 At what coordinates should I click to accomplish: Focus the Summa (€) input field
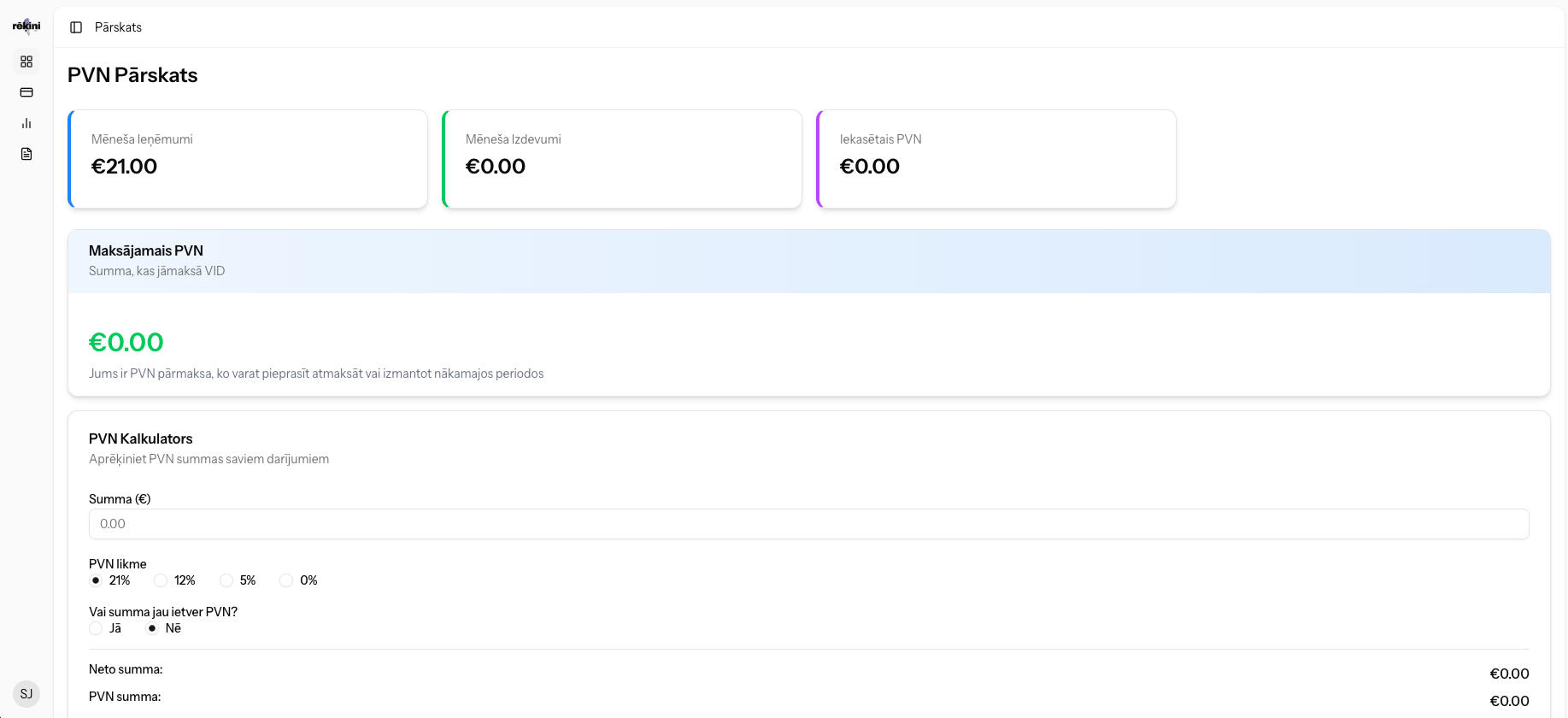(x=808, y=524)
